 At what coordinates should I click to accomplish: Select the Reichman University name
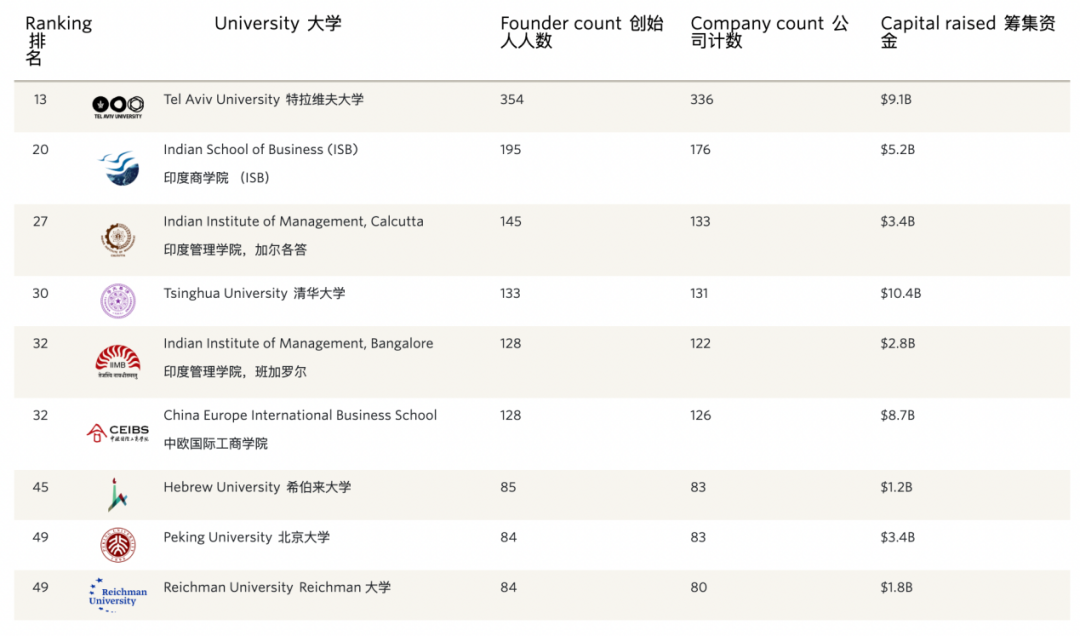coord(277,587)
